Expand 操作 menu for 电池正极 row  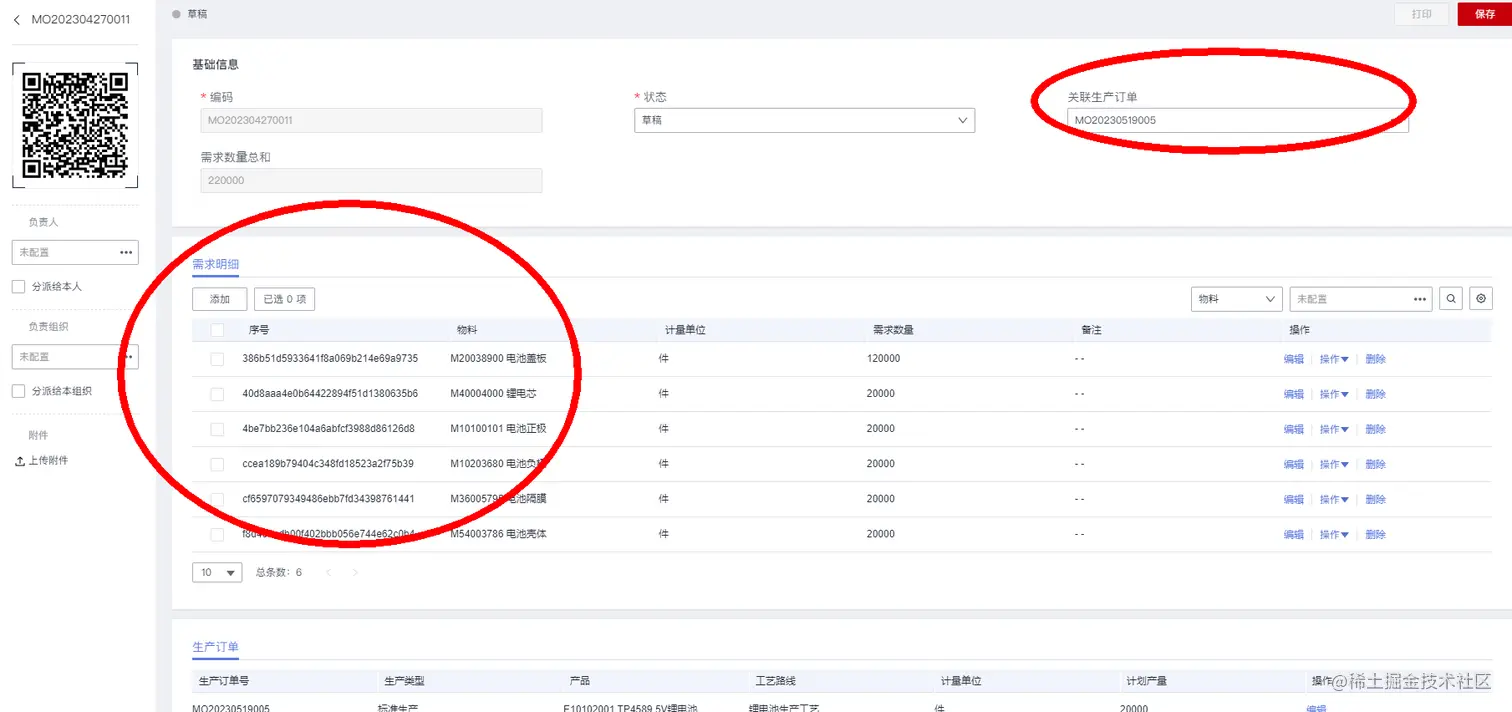(1334, 429)
